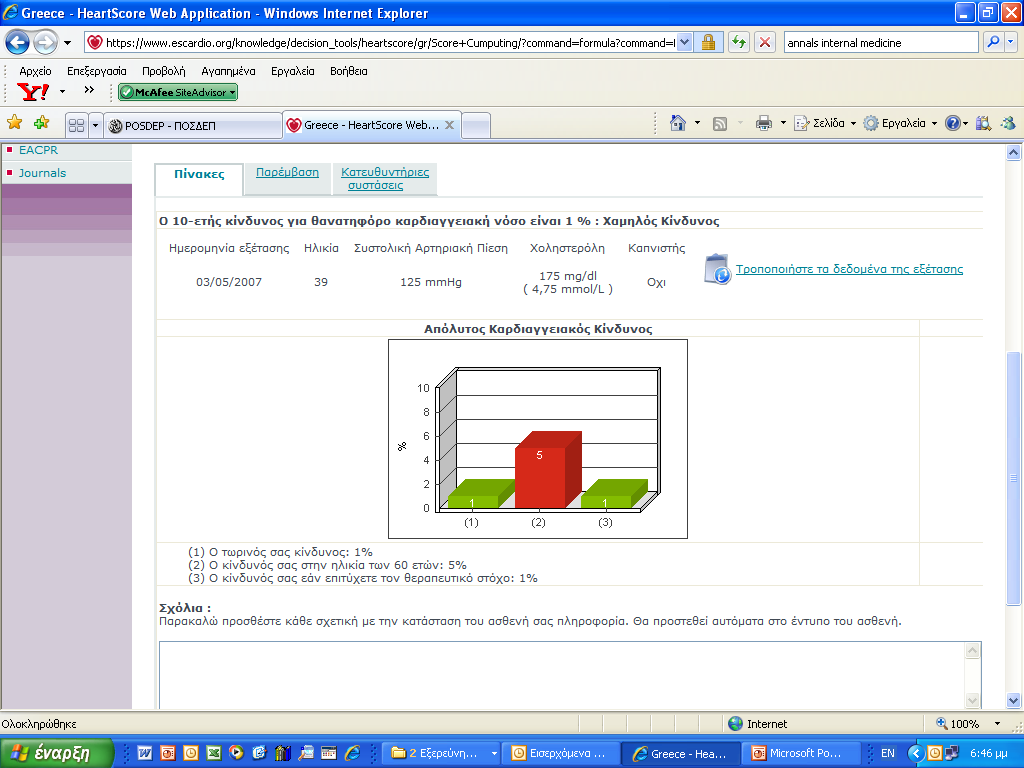Viewport: 1024px width, 768px height.
Task: Open the Favorites Center star
Action: coord(14,123)
